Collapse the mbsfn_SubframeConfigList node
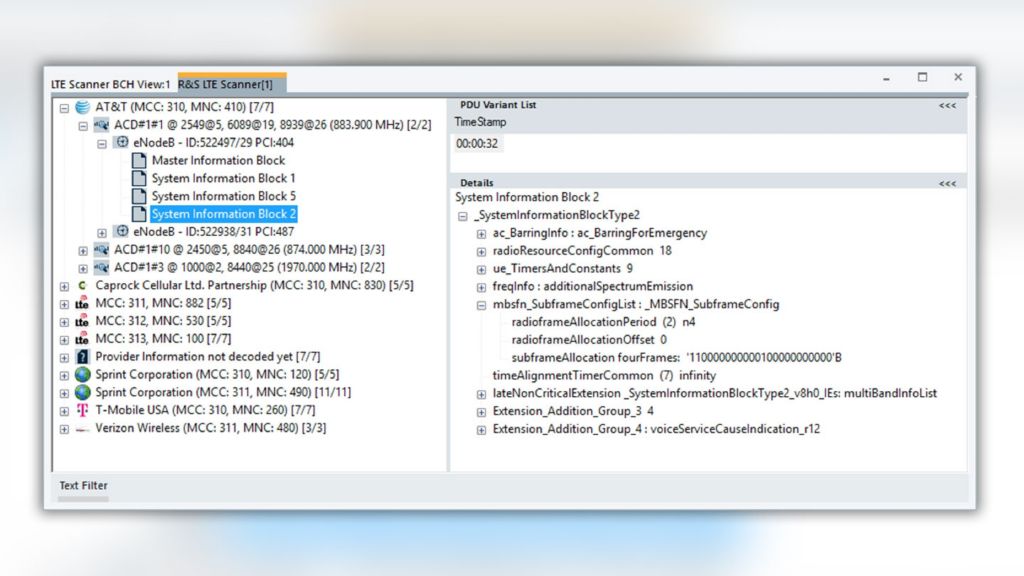Viewport: 1024px width, 576px height. tap(482, 304)
